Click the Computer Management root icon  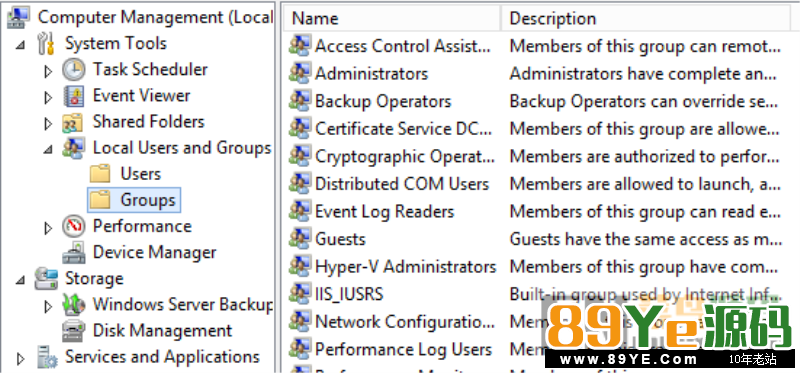(19, 17)
